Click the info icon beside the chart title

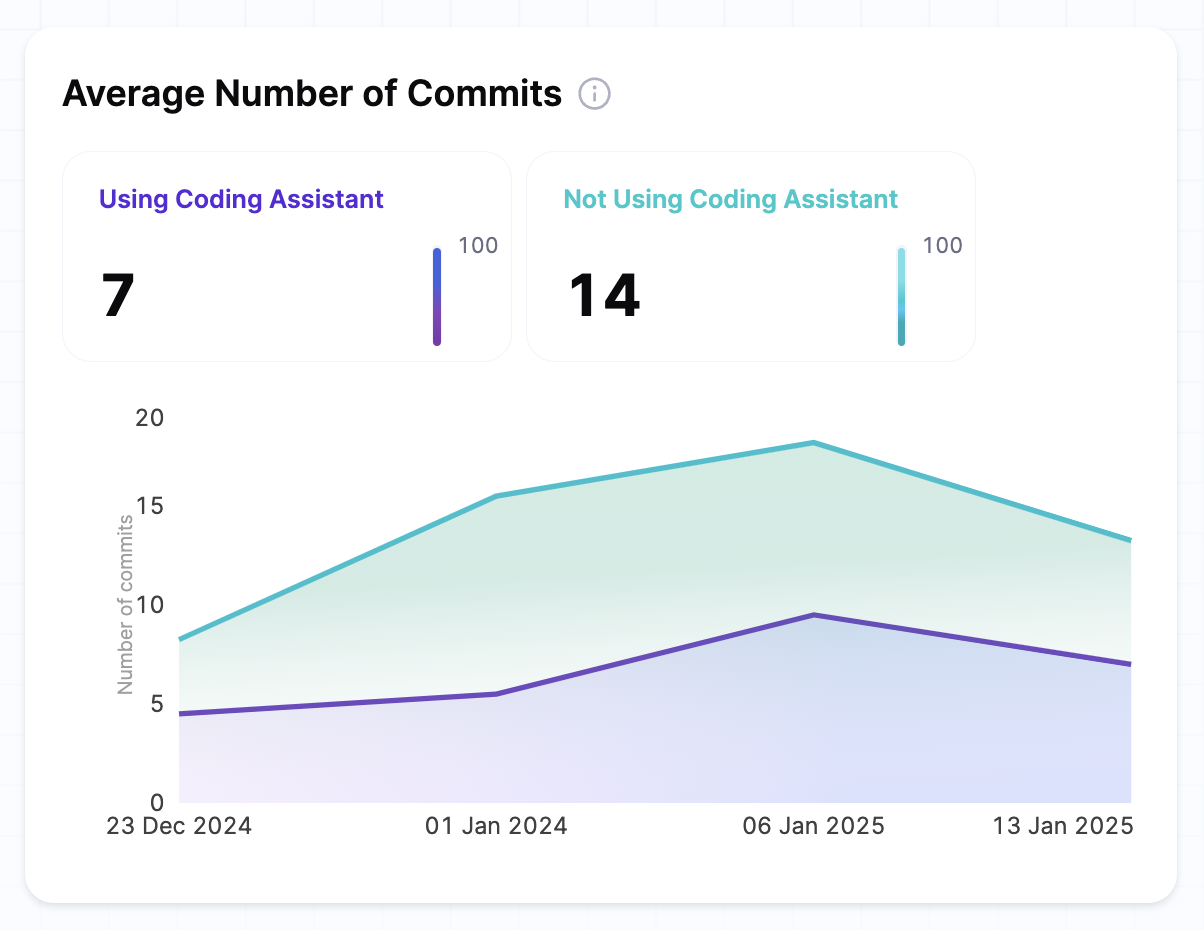pyautogui.click(x=595, y=94)
